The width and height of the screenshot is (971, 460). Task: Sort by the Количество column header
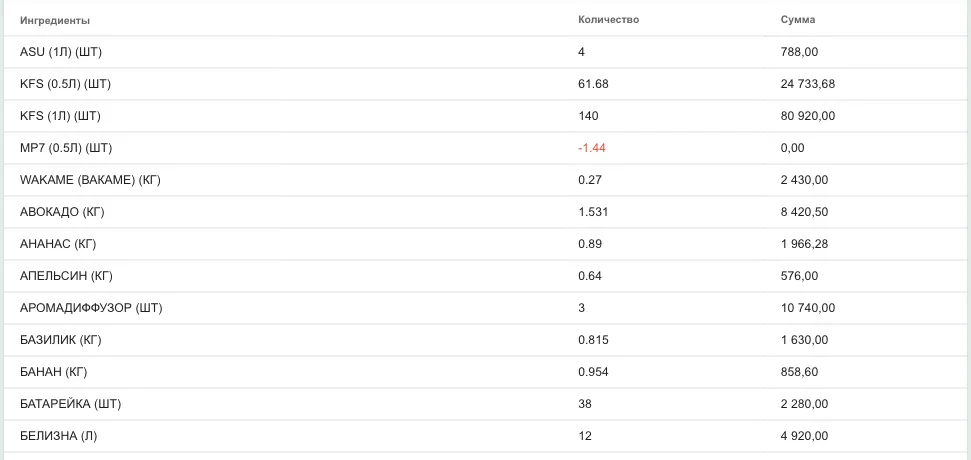608,20
